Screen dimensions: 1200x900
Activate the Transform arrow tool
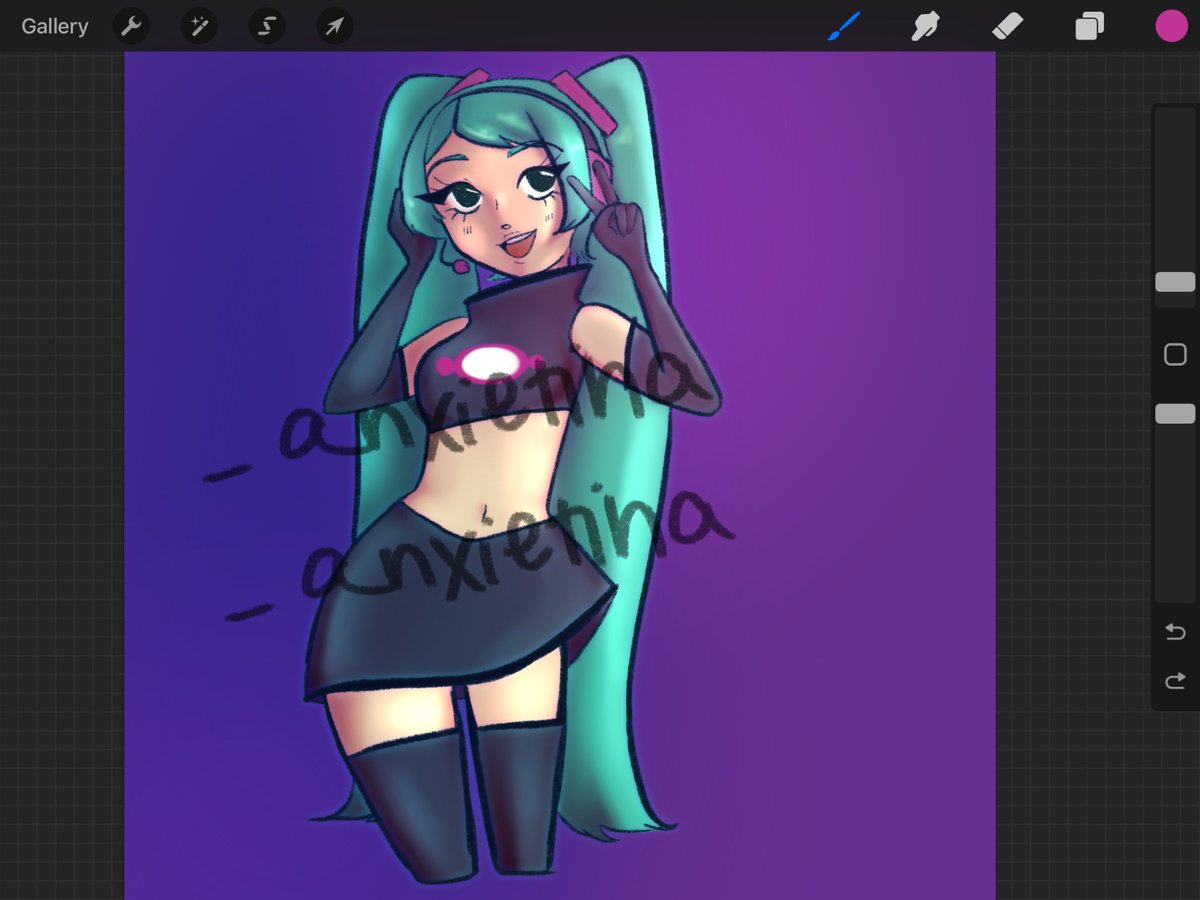[x=335, y=26]
